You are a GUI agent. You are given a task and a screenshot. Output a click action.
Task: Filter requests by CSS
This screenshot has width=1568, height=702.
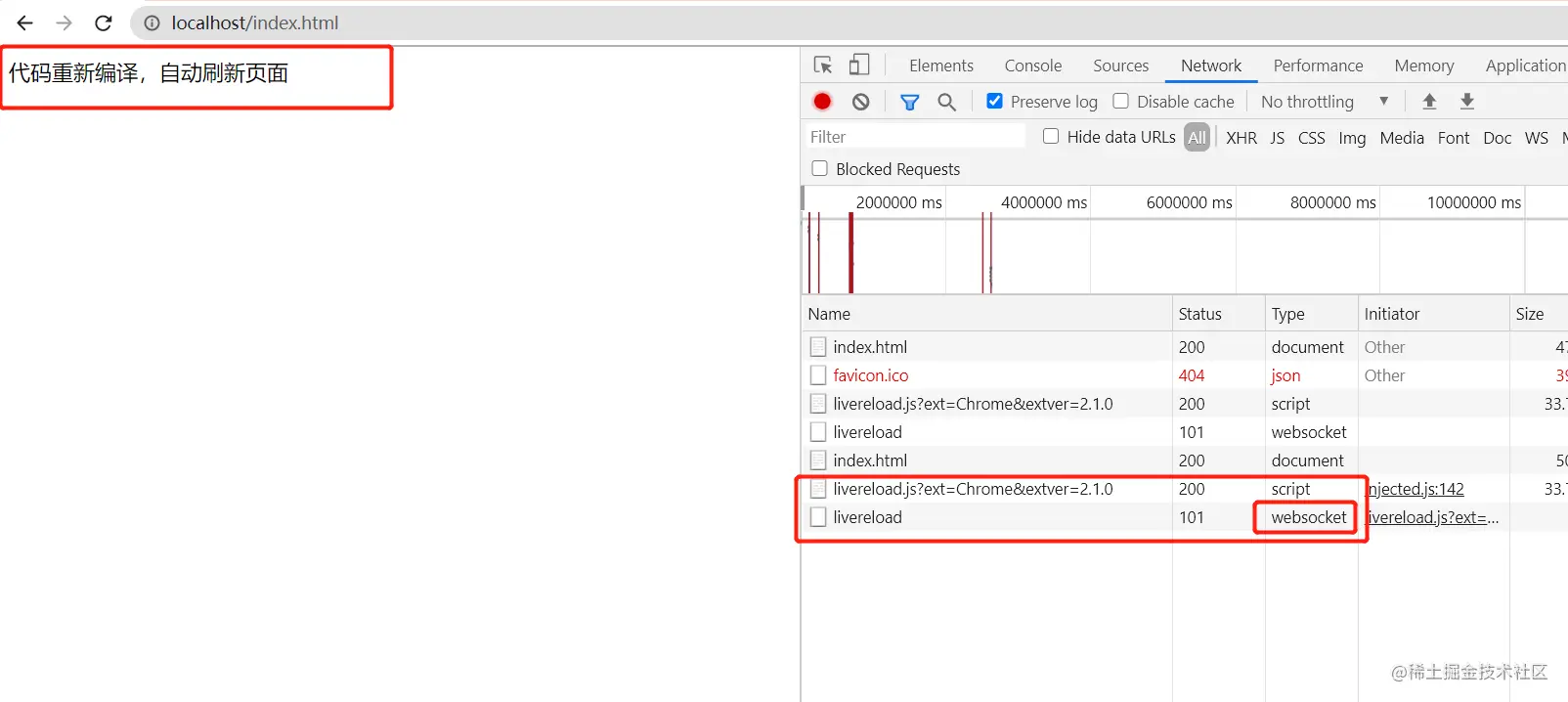coord(1311,138)
